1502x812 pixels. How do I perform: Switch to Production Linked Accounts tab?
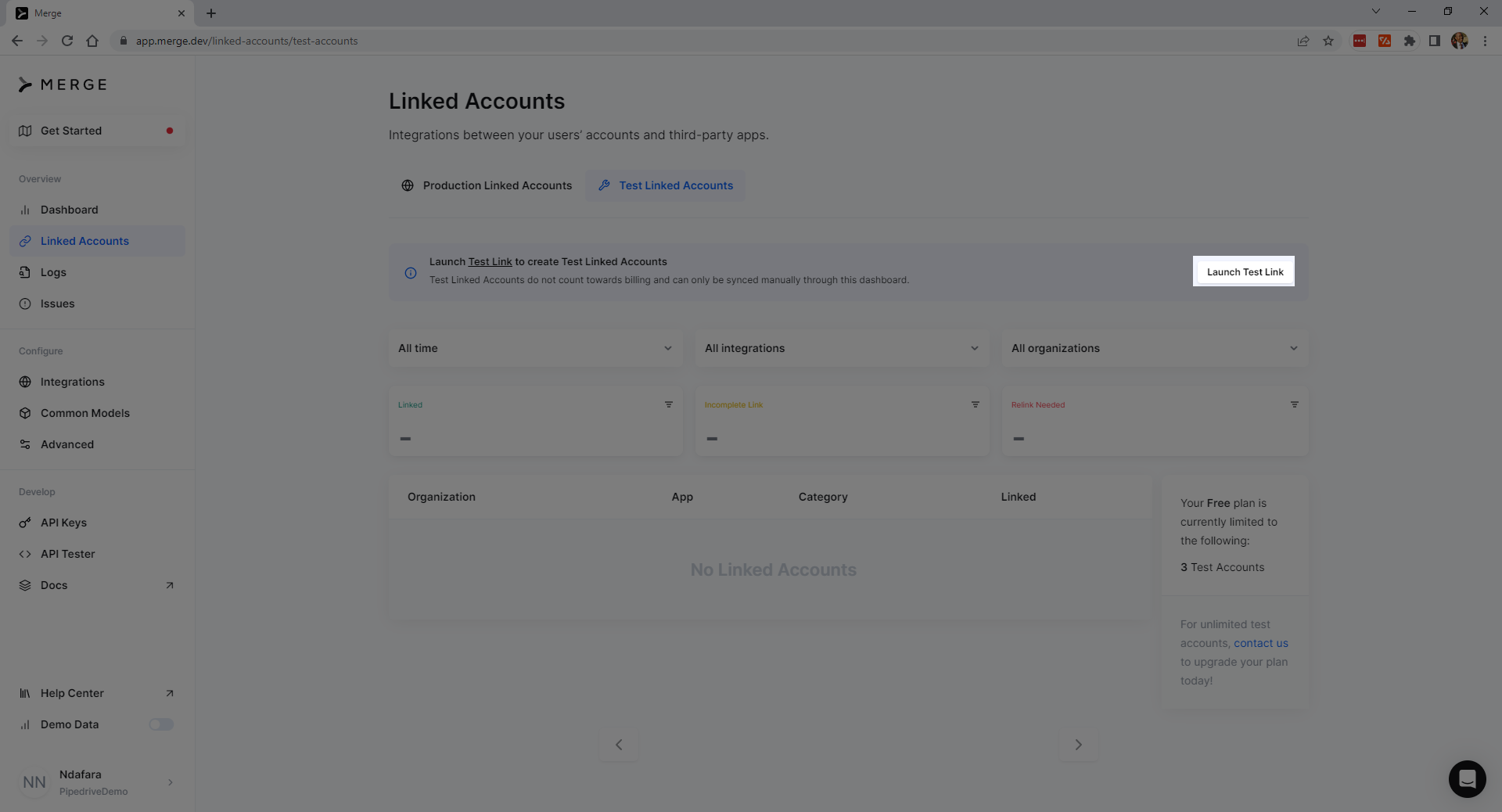[487, 185]
